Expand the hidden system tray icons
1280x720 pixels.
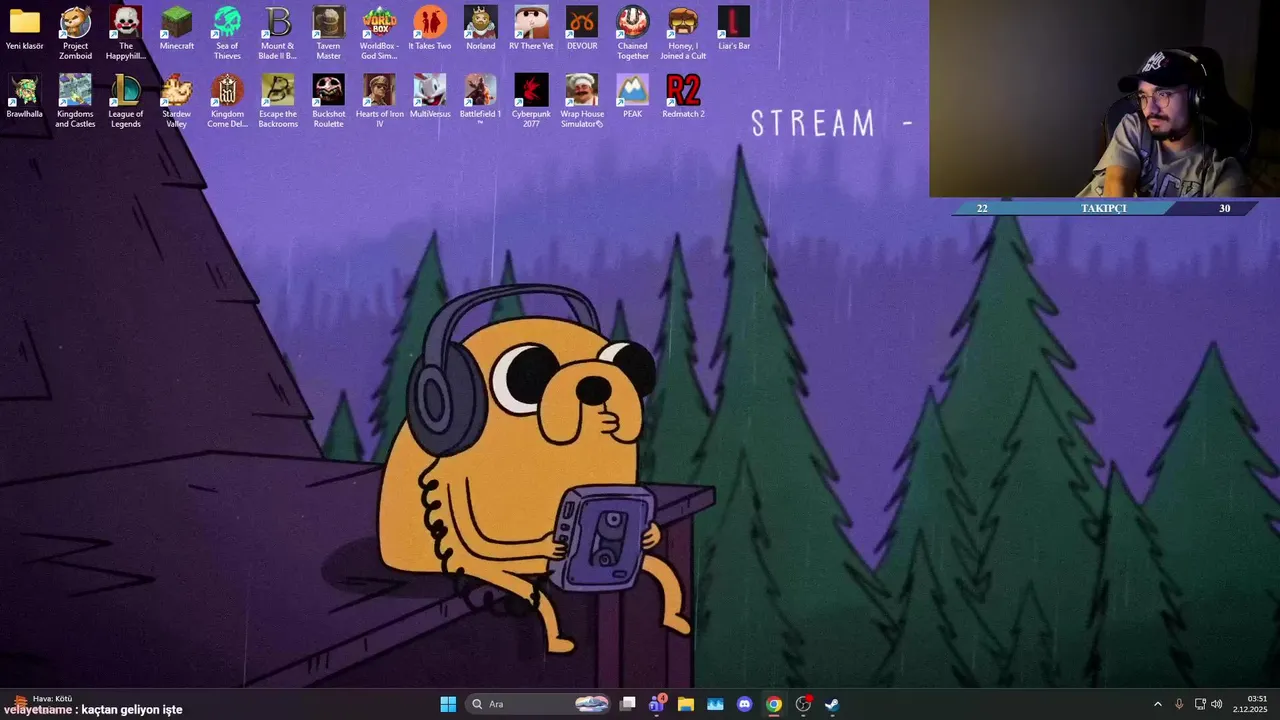1158,704
